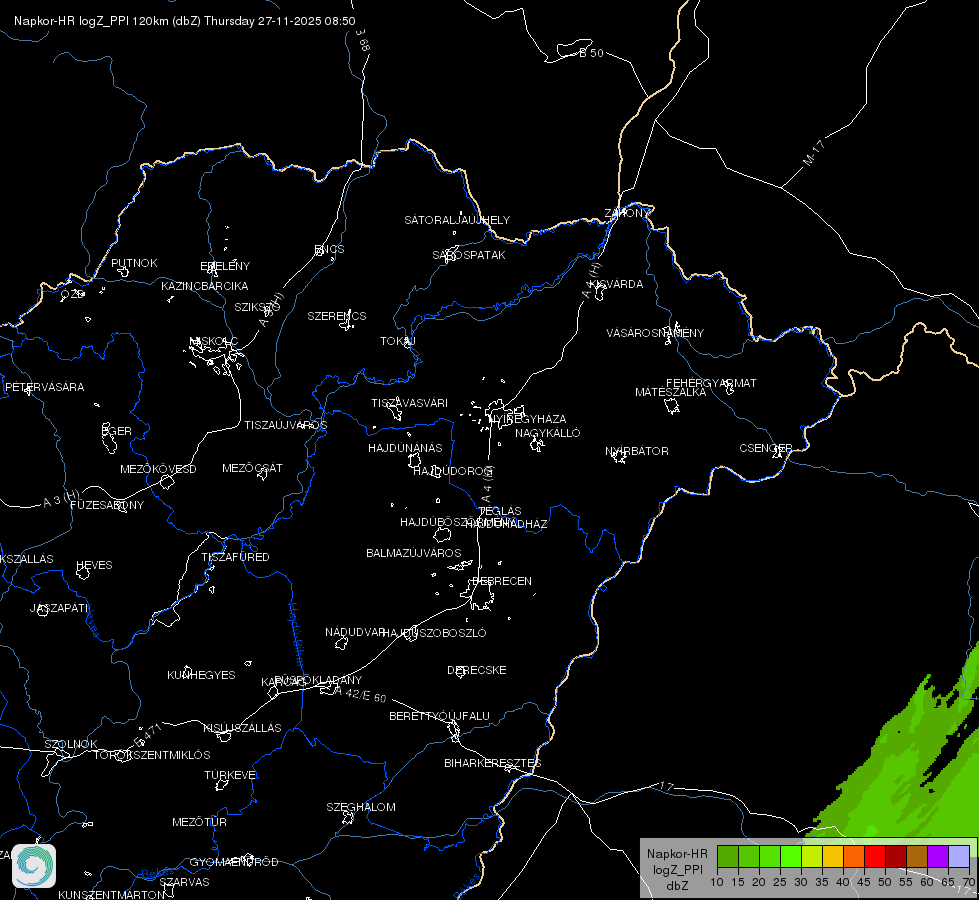Click the JASZAPATI label
Screen dimensions: 979x900
(x=59, y=608)
